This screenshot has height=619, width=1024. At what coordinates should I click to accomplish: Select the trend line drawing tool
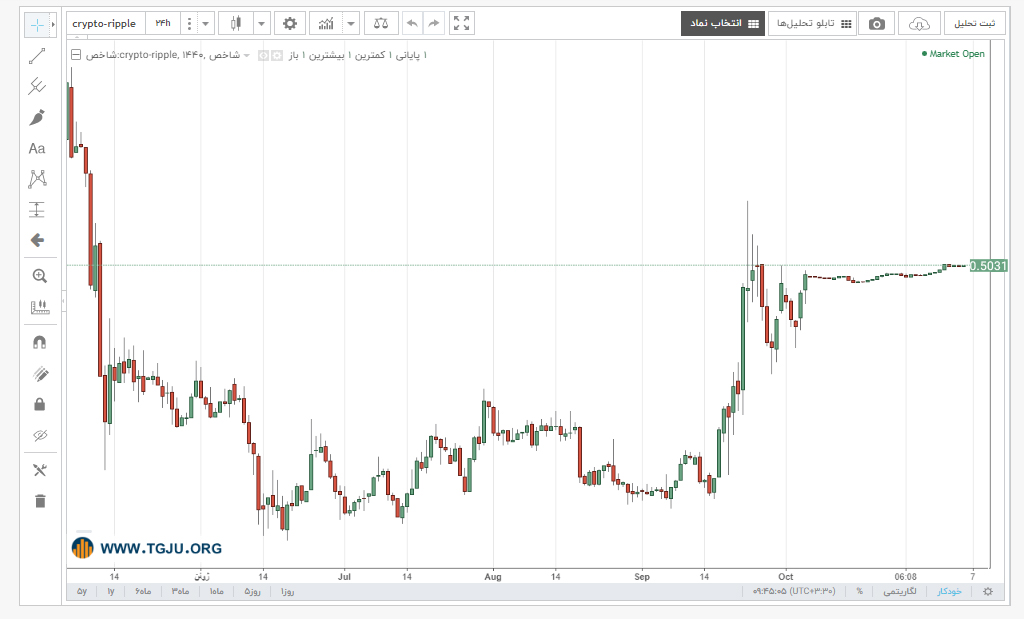[37, 56]
